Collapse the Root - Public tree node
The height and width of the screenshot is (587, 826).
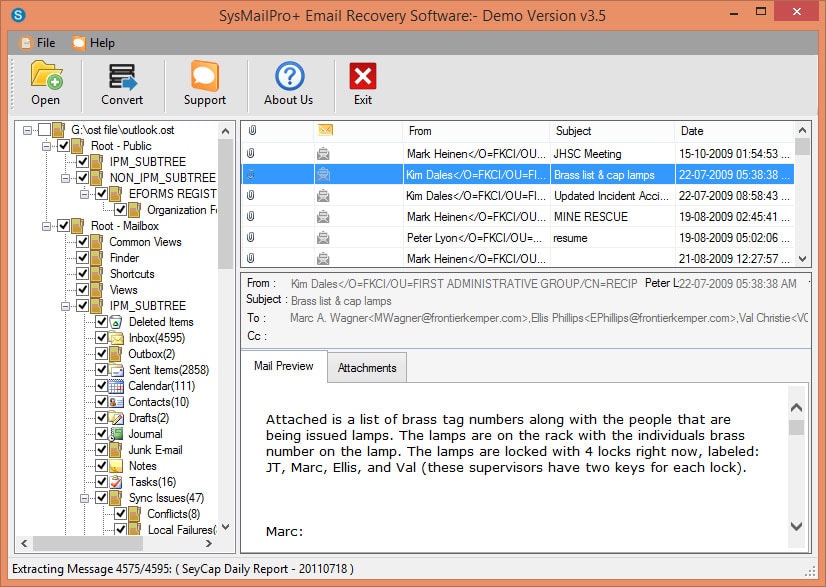click(46, 146)
